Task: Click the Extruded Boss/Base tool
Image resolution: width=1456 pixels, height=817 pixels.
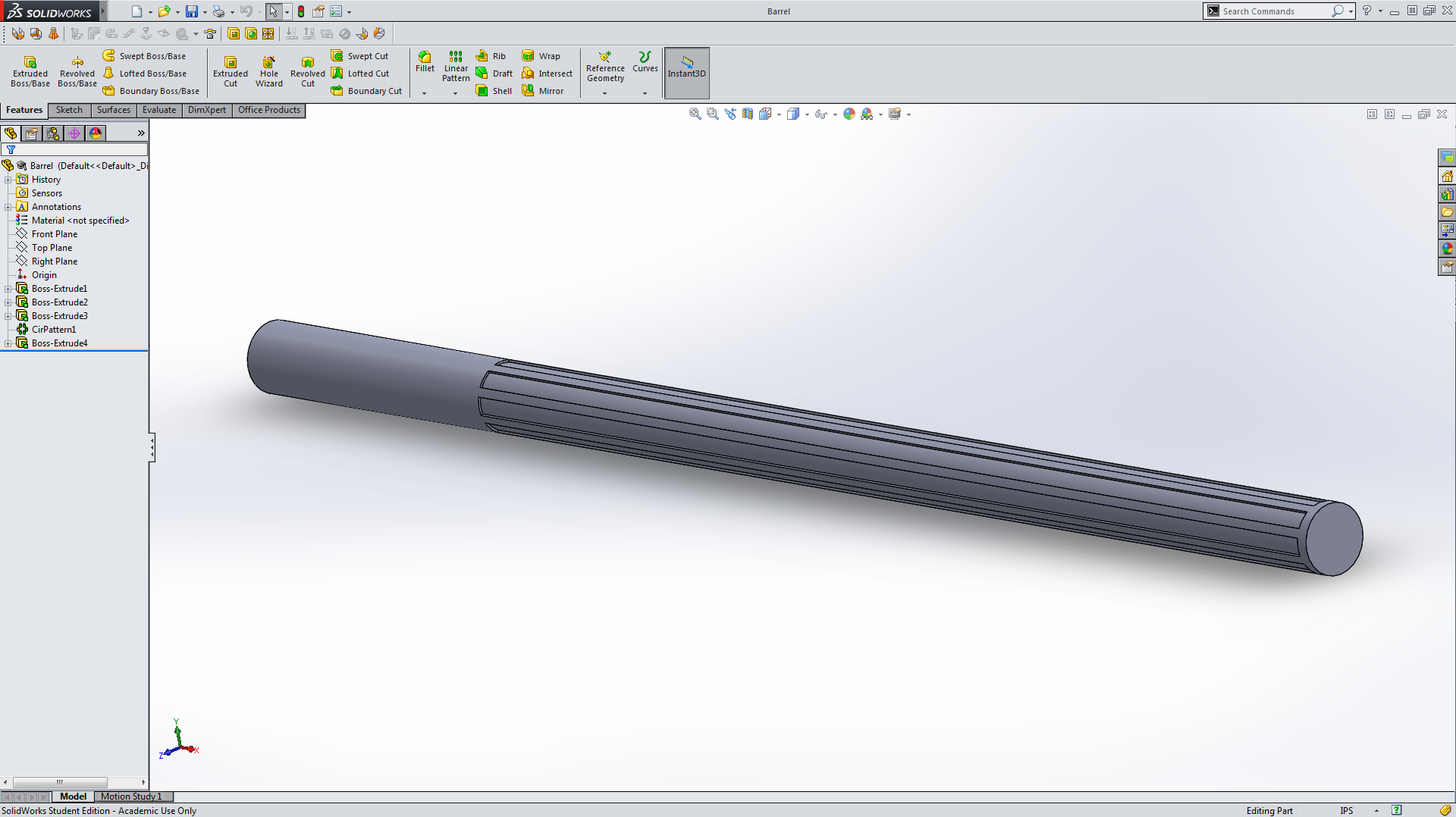Action: tap(30, 72)
